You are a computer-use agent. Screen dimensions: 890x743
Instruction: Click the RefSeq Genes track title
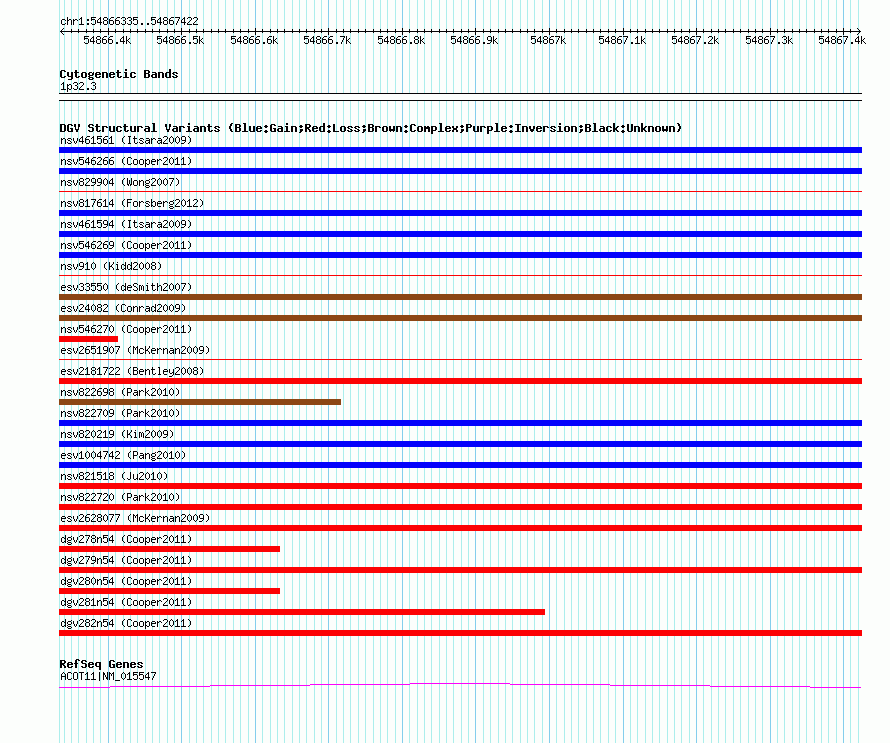101,664
